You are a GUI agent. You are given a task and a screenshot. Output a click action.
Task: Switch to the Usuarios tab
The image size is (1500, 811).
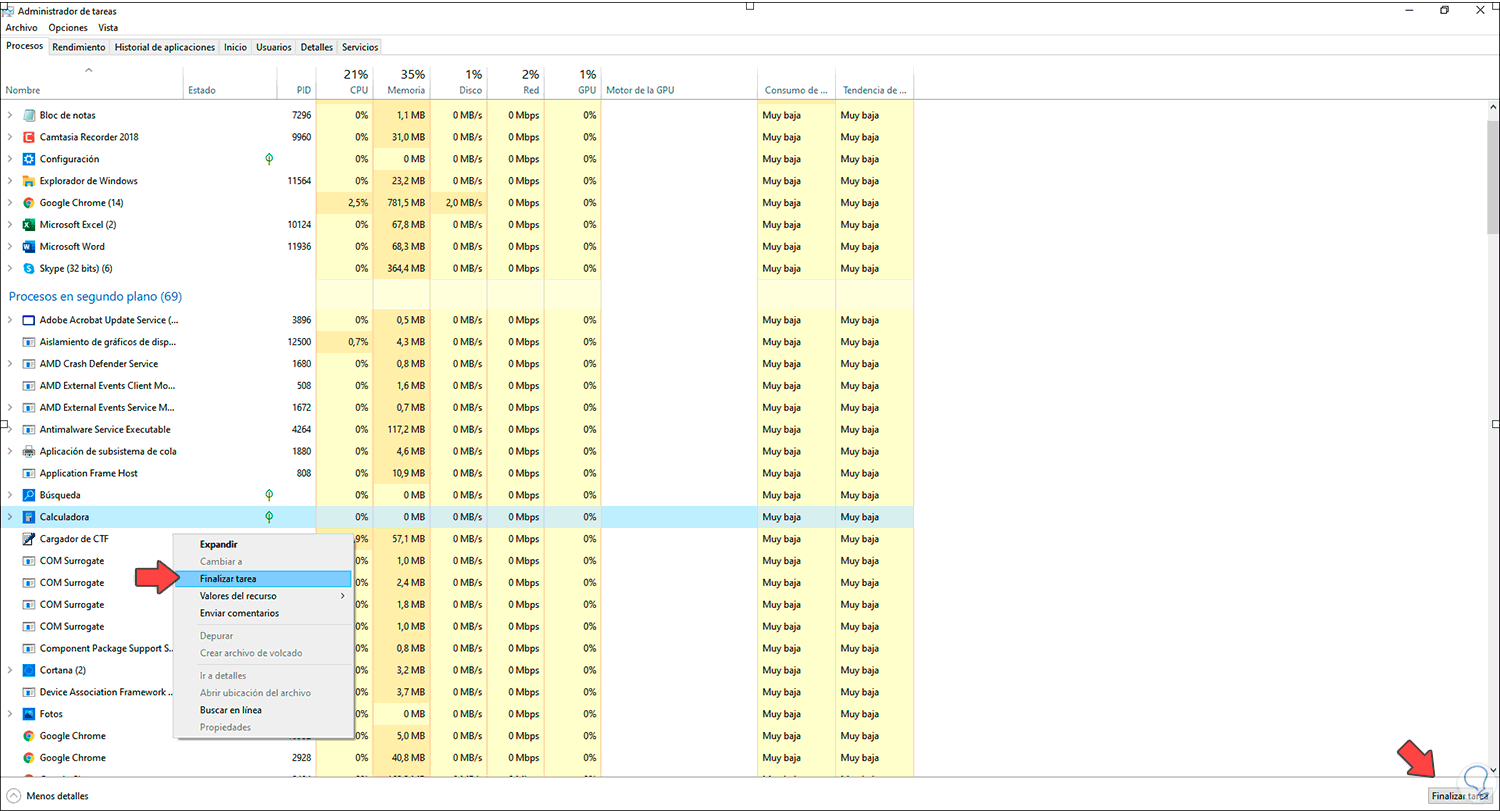(274, 47)
